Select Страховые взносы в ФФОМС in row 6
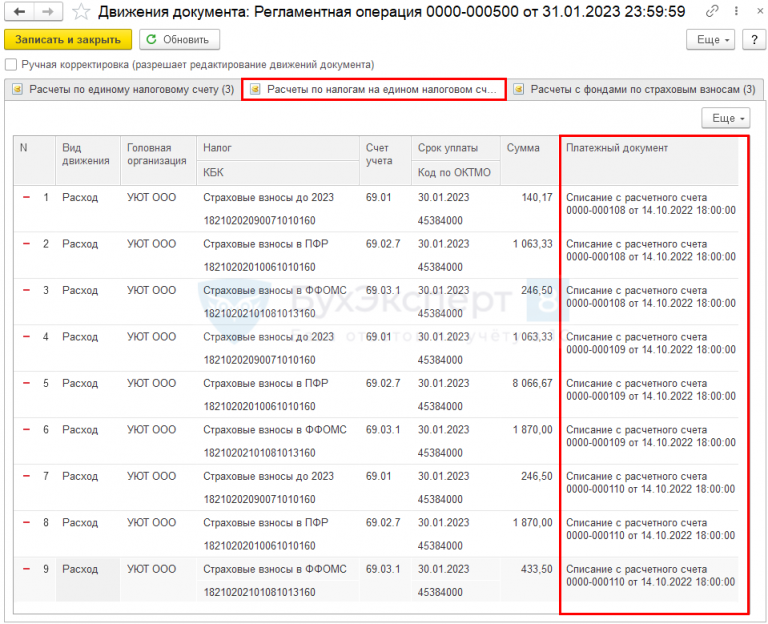 tap(275, 430)
